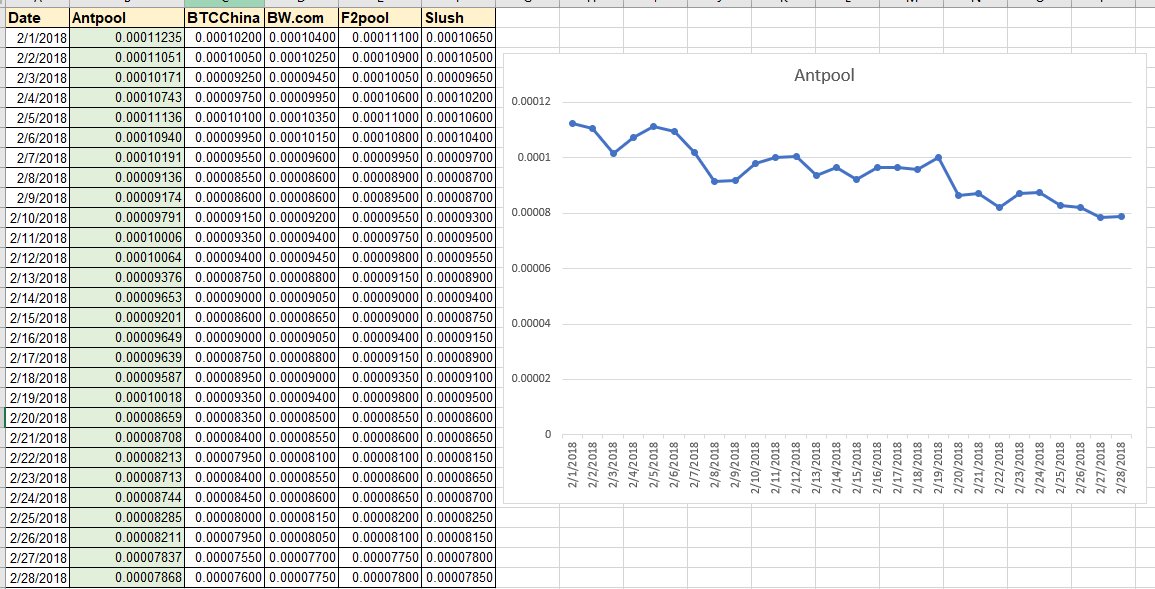
Task: Select the Slush header cell
Action: pos(458,18)
